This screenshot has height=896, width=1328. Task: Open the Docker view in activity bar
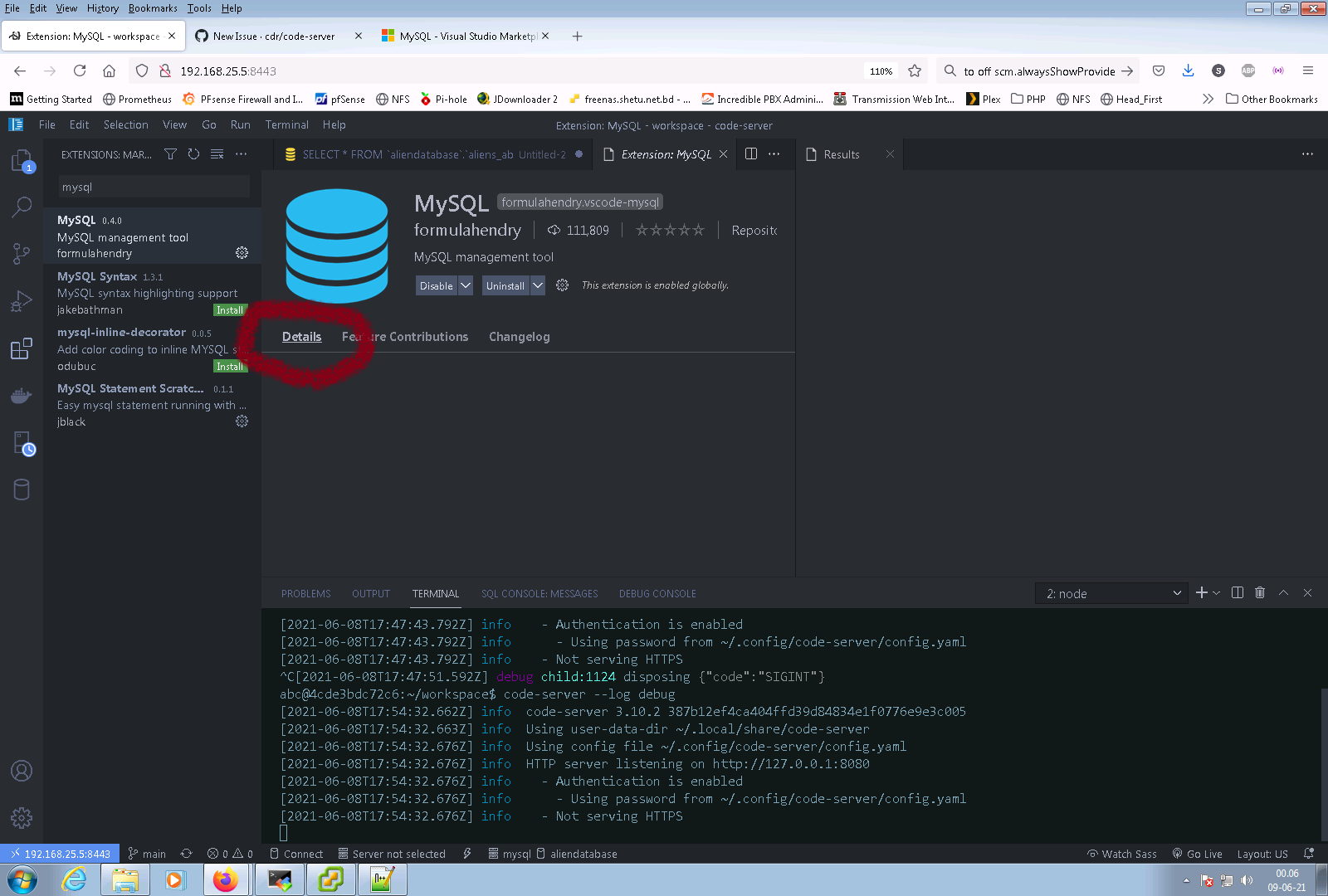pyautogui.click(x=22, y=396)
